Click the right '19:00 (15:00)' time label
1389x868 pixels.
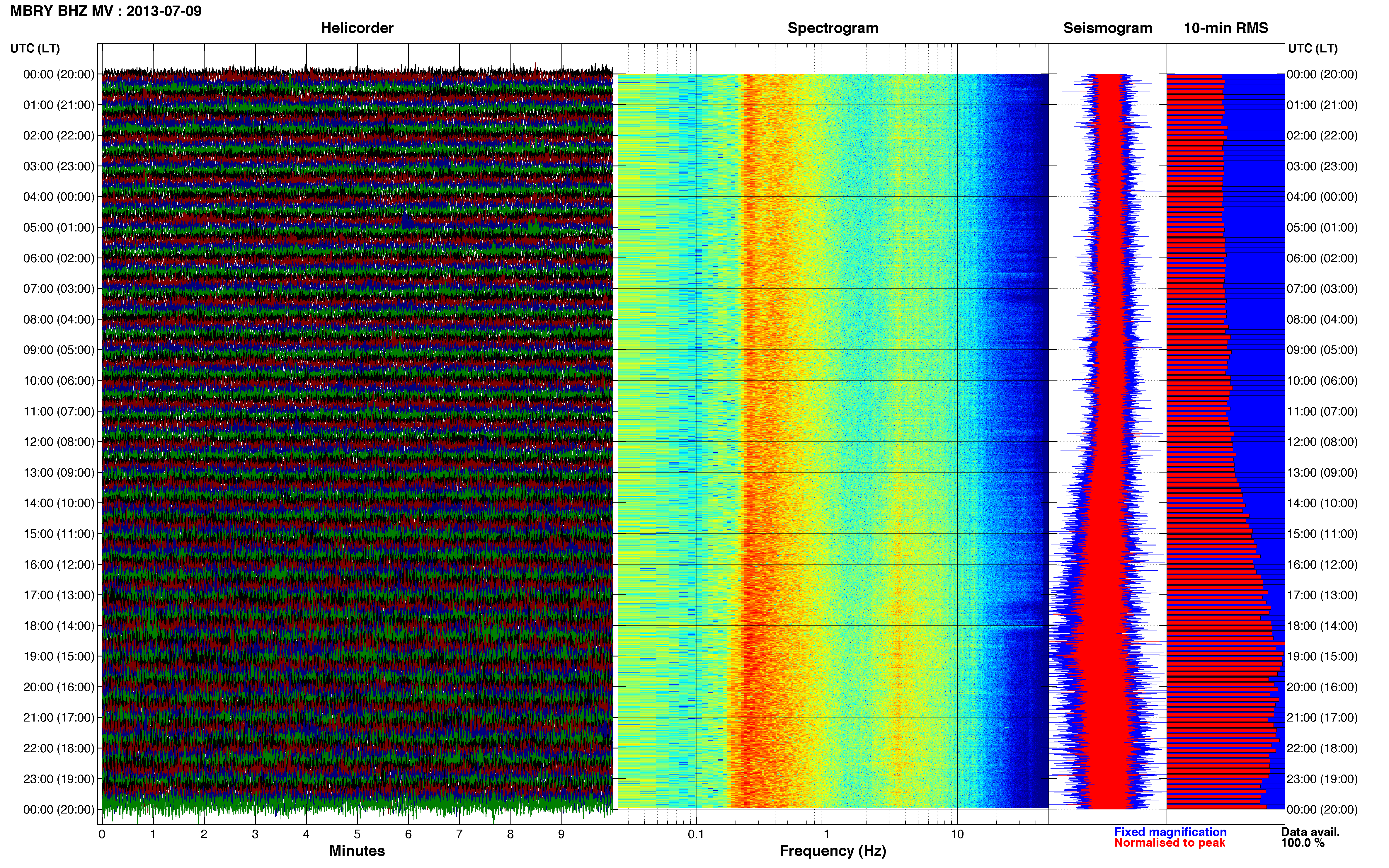click(1322, 656)
